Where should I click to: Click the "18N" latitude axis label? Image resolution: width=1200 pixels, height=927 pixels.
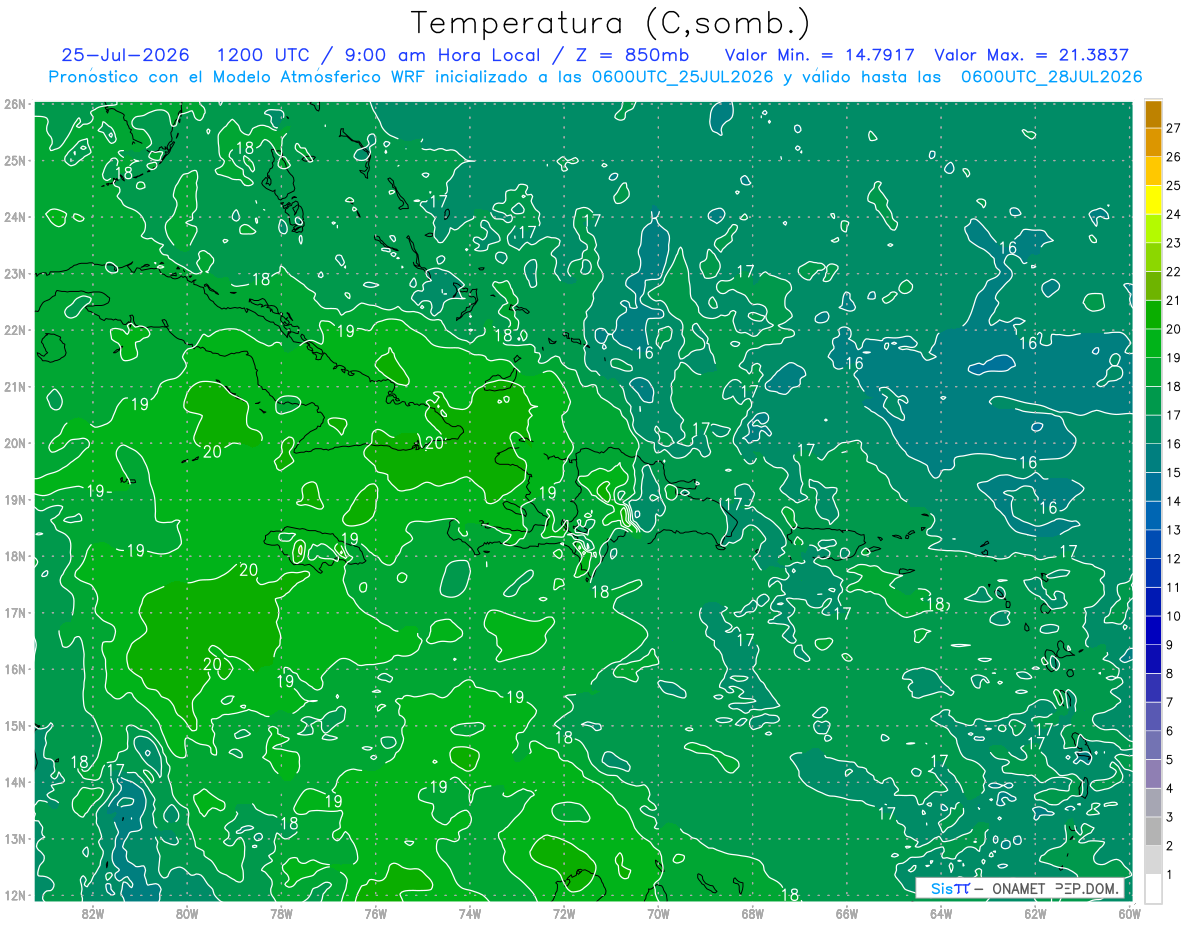click(15, 556)
